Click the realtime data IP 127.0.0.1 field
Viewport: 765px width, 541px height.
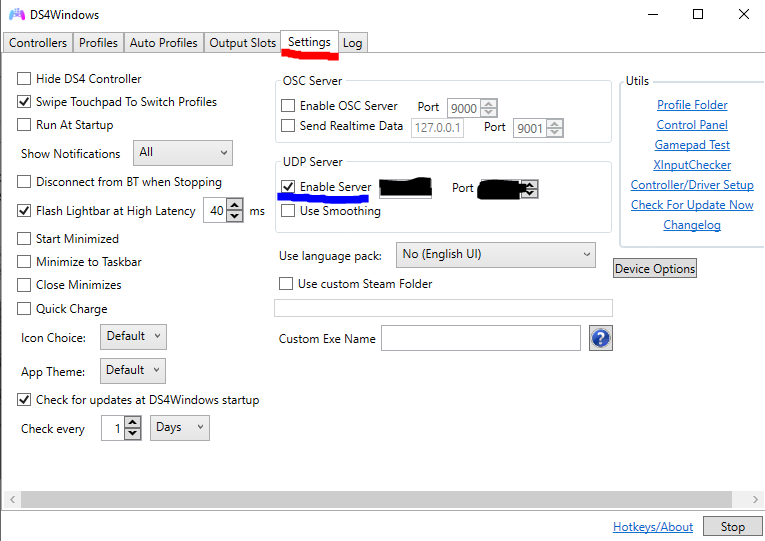437,128
